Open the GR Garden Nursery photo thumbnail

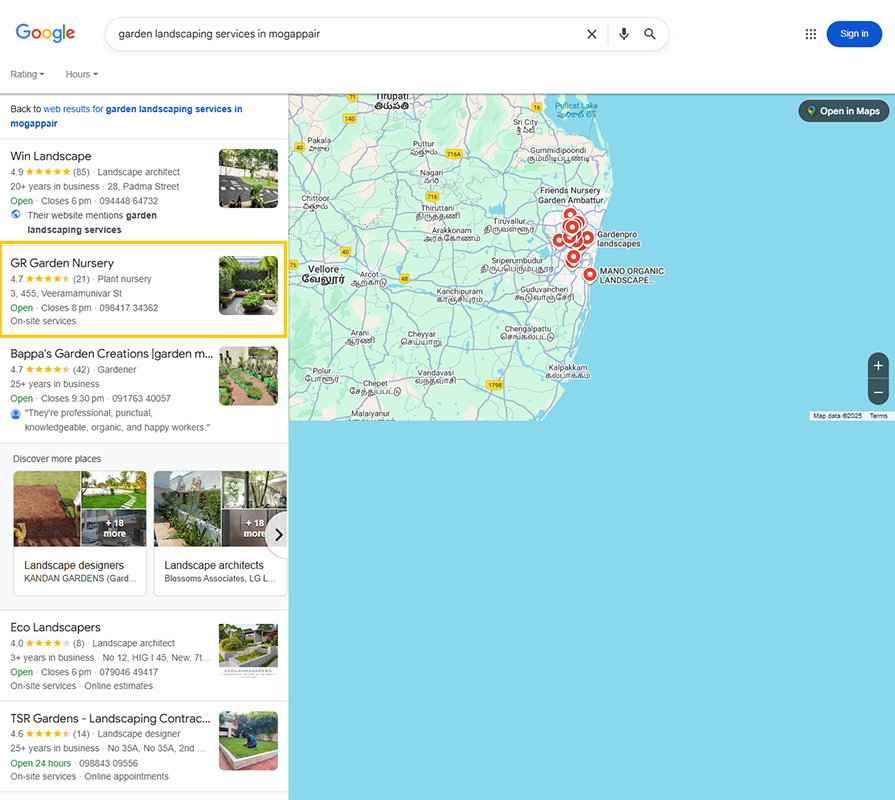(x=248, y=285)
